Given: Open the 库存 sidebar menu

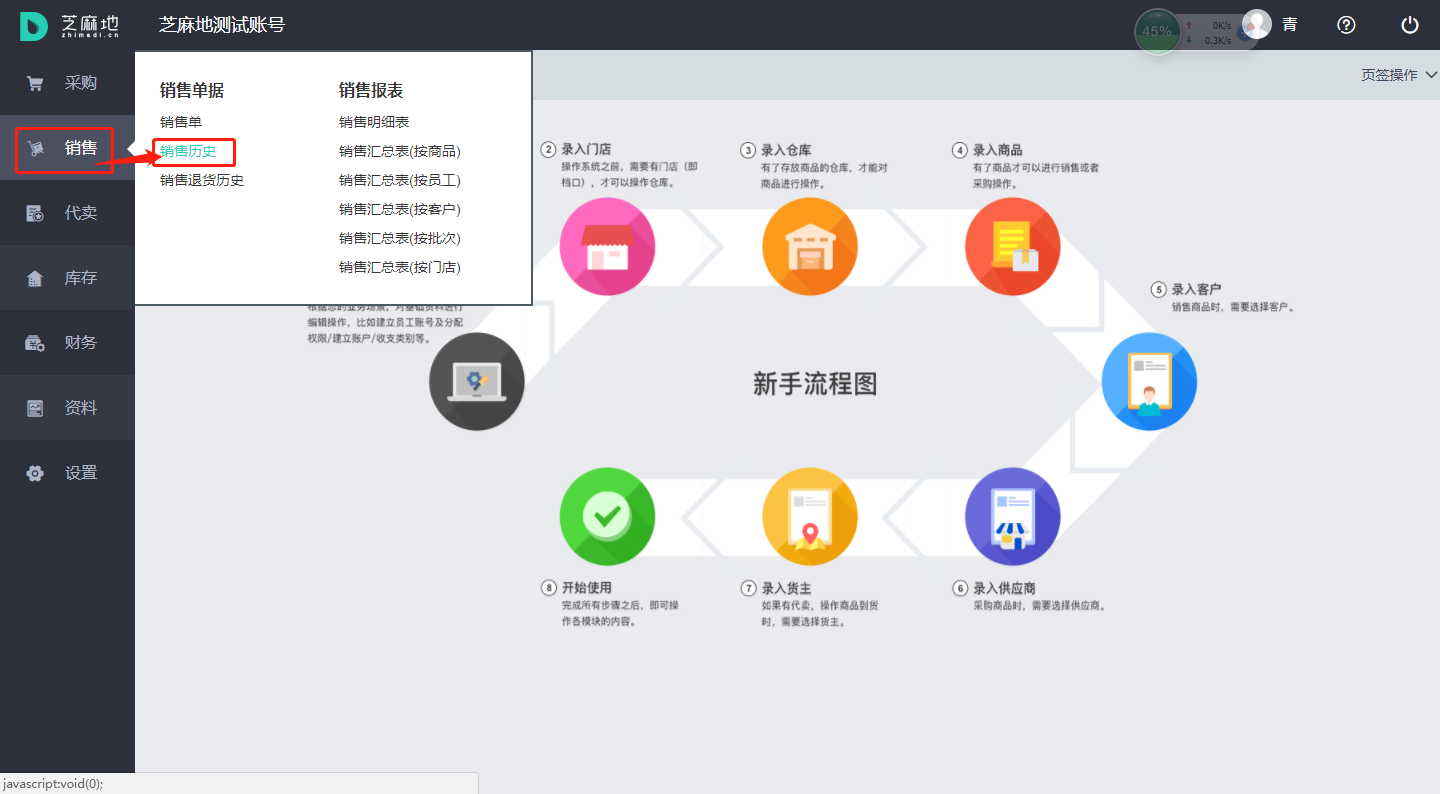Looking at the screenshot, I should (x=67, y=278).
